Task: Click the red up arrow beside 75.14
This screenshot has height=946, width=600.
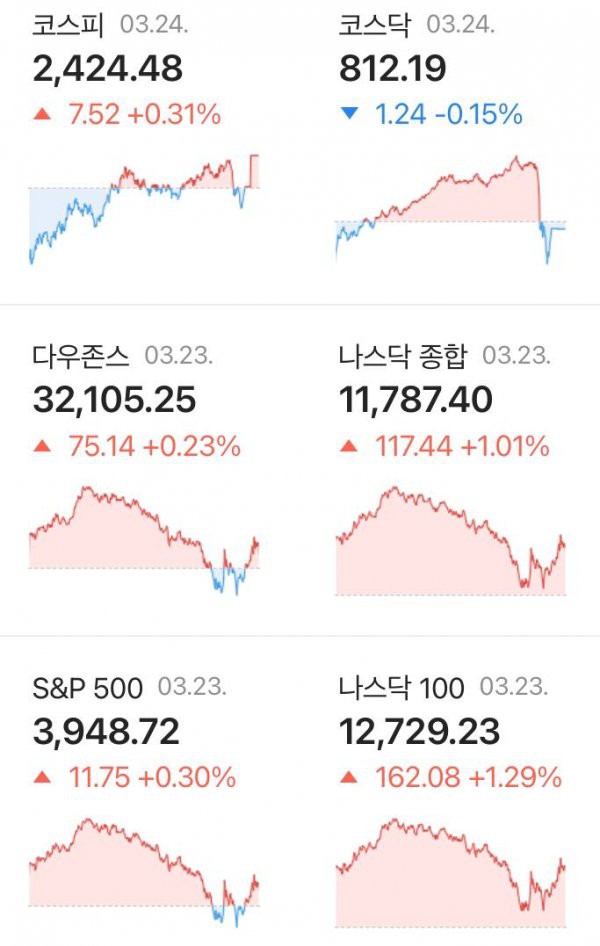Action: (42, 446)
